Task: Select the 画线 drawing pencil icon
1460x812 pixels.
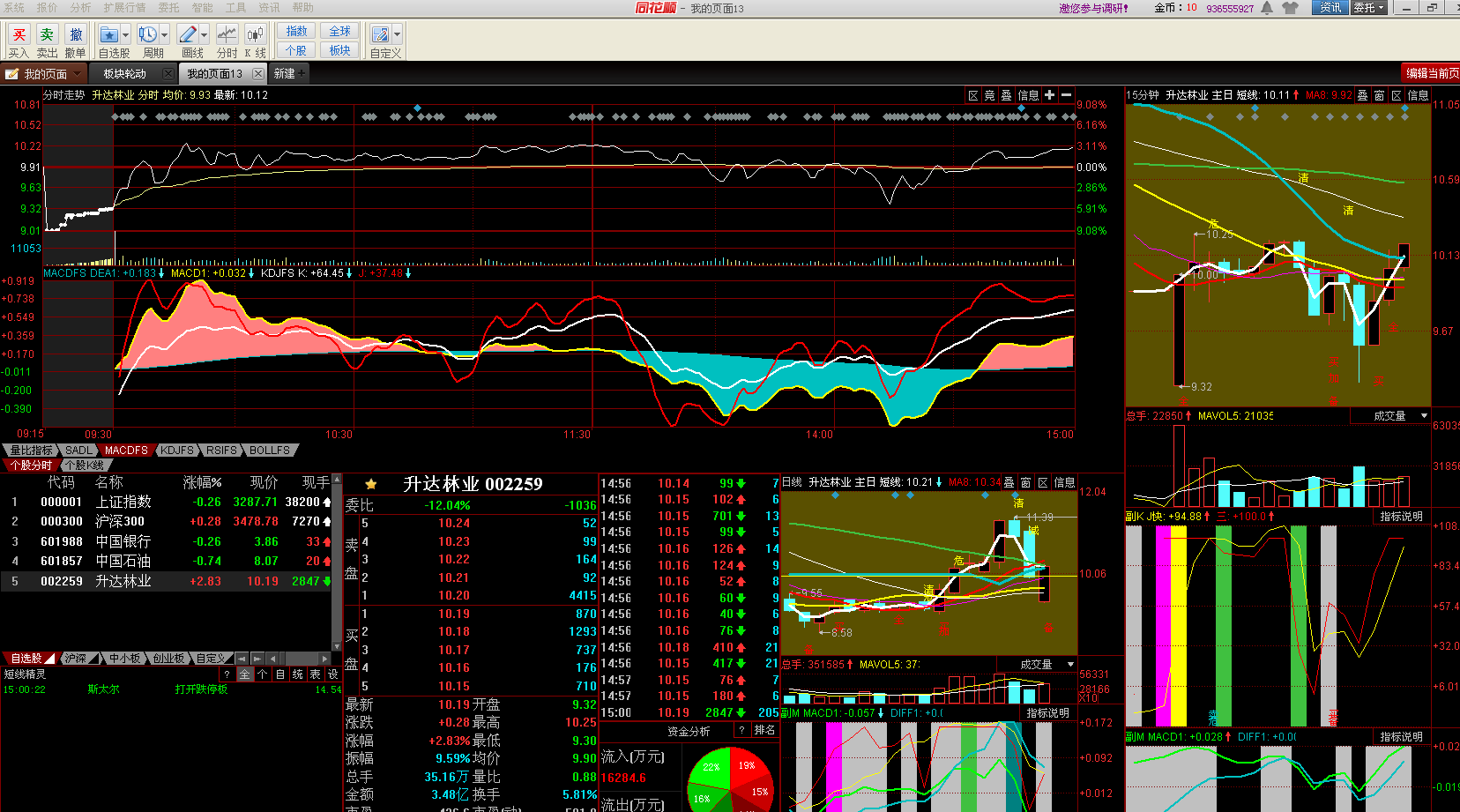Action: pos(187,34)
